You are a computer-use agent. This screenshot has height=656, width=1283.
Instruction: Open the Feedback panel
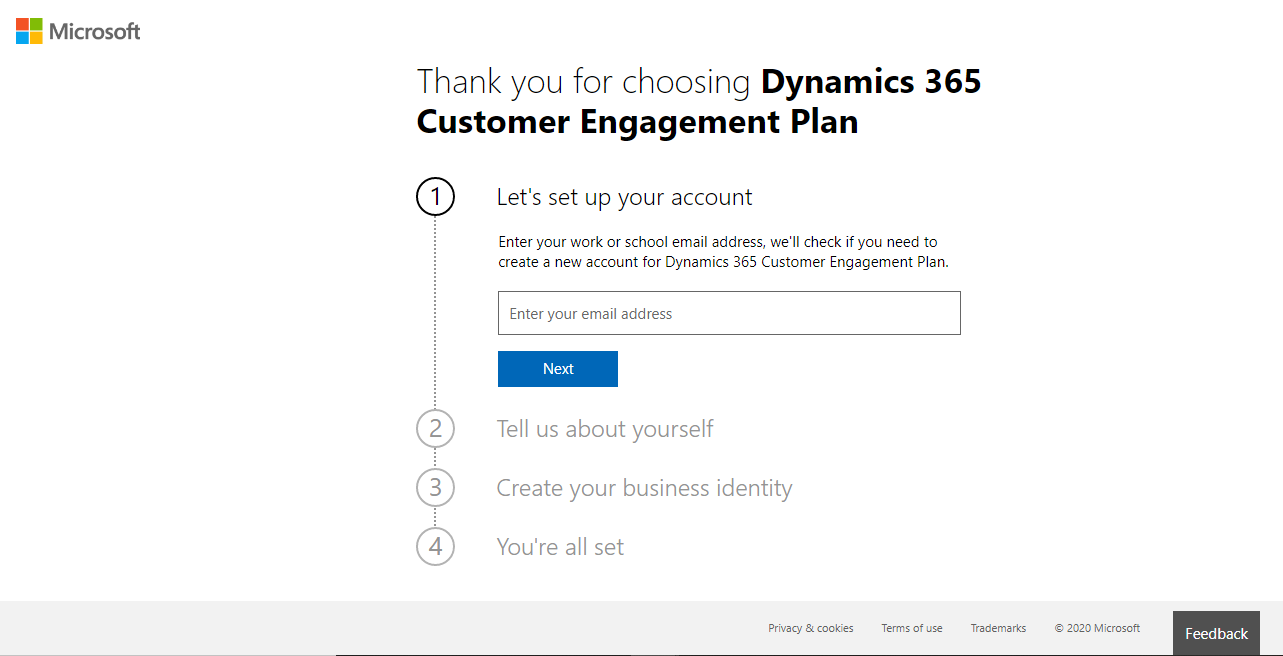tap(1216, 633)
